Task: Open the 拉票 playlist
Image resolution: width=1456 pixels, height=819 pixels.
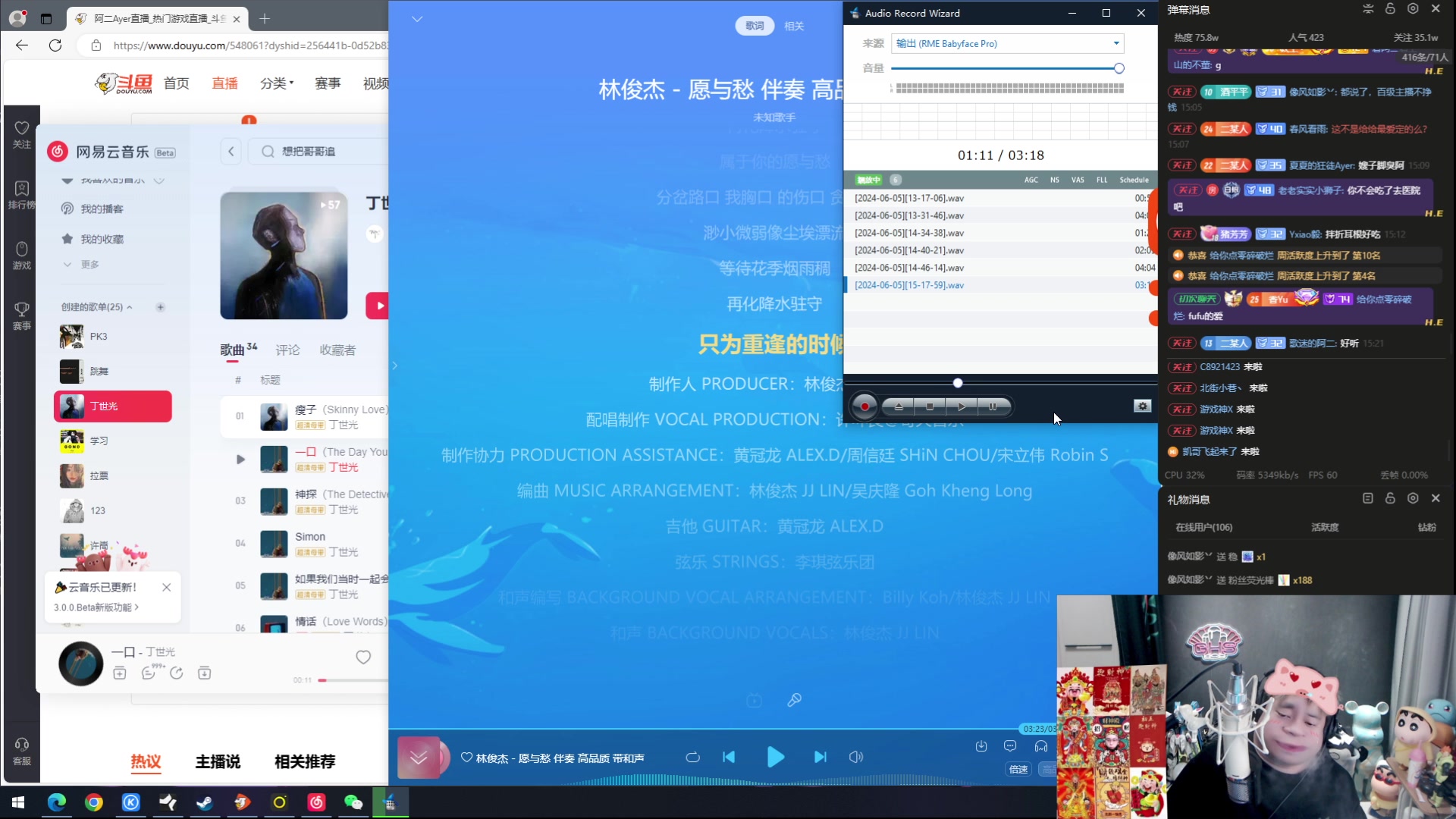Action: coord(113,475)
